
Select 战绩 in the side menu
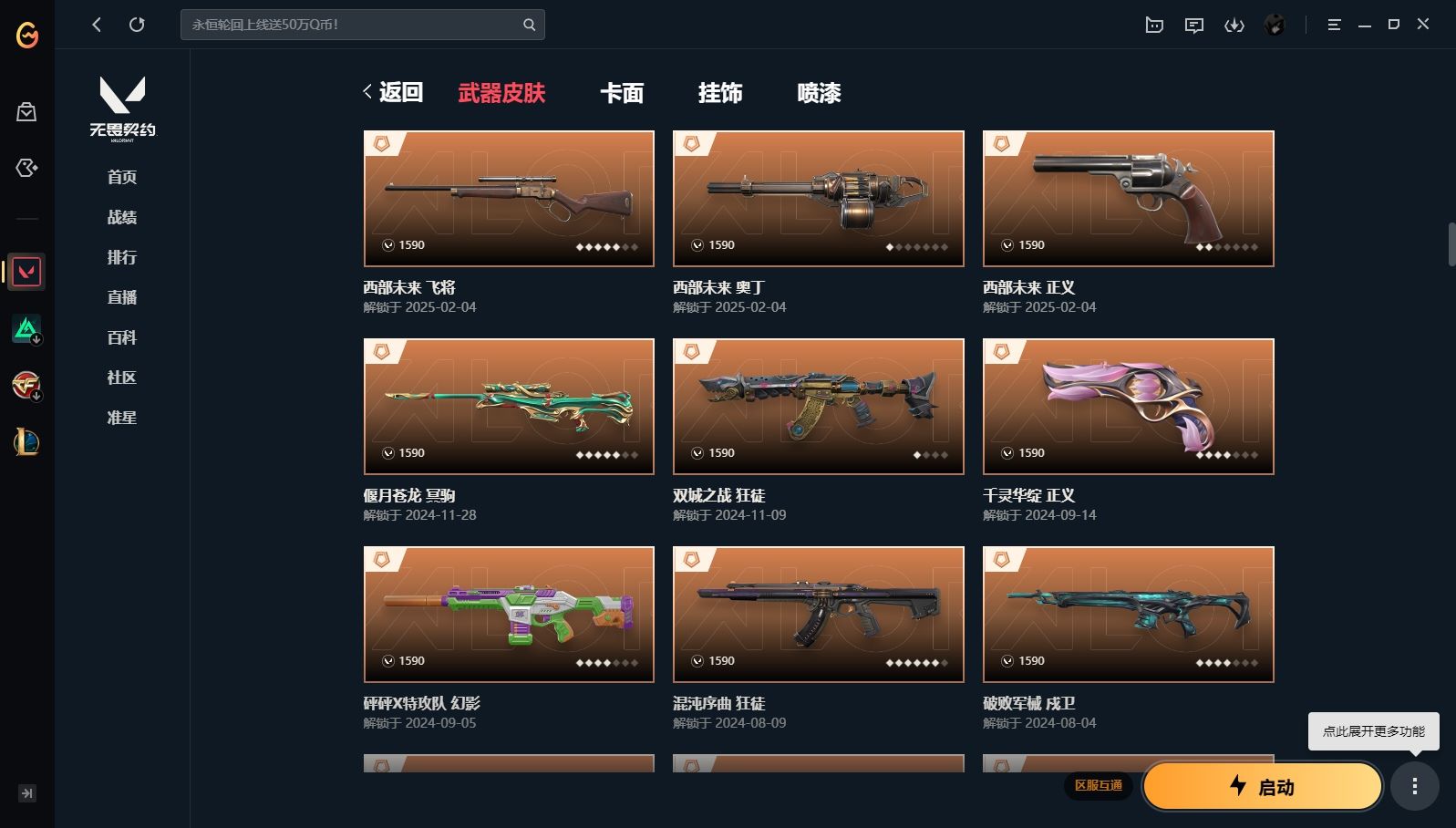click(x=122, y=217)
